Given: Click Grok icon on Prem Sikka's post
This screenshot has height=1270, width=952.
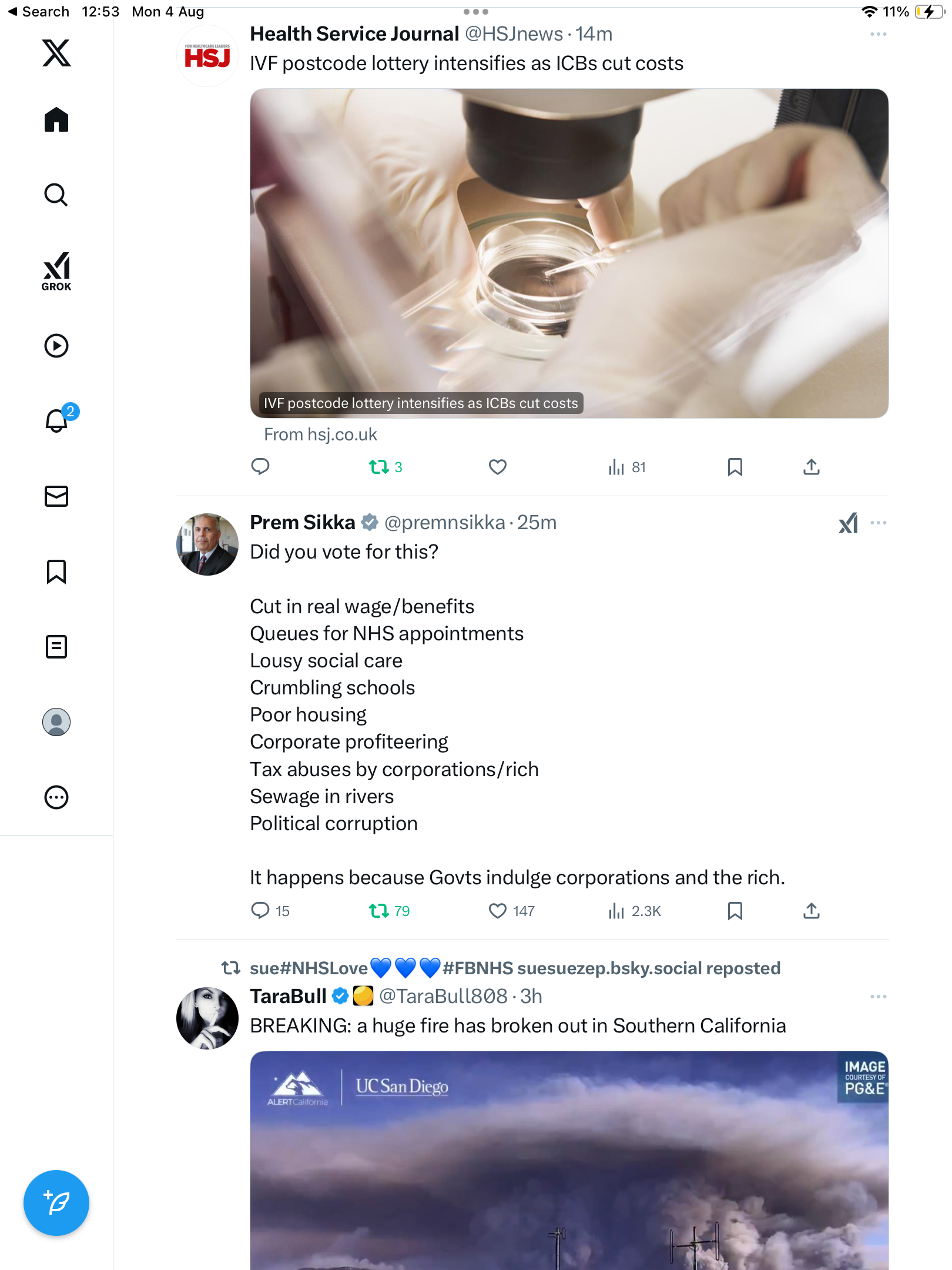Looking at the screenshot, I should (x=848, y=523).
